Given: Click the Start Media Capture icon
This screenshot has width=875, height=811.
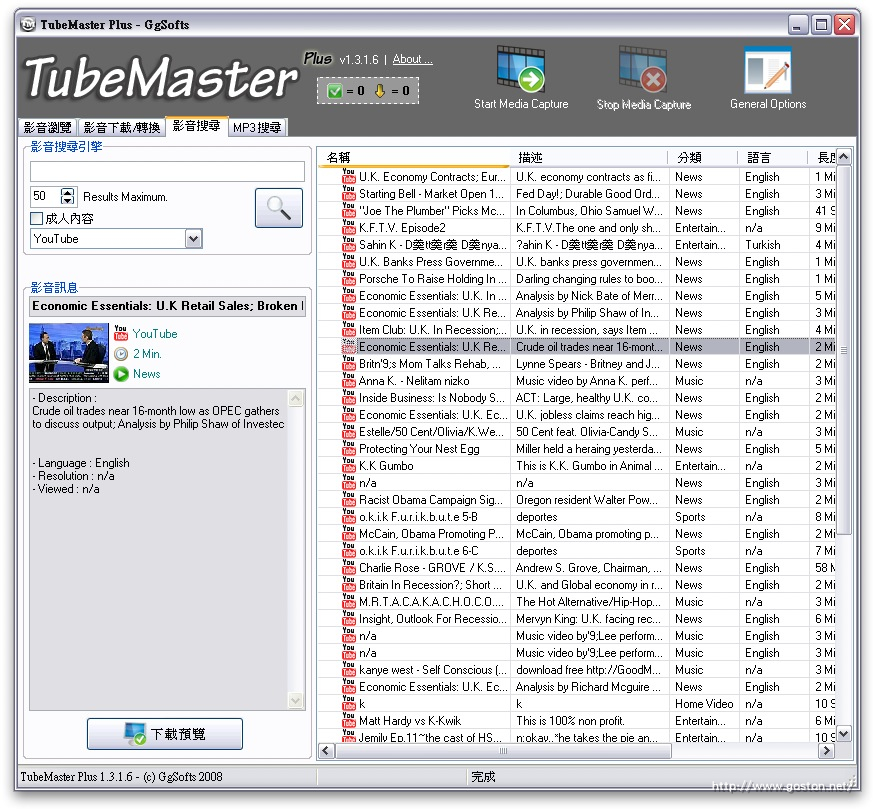Looking at the screenshot, I should click(521, 70).
